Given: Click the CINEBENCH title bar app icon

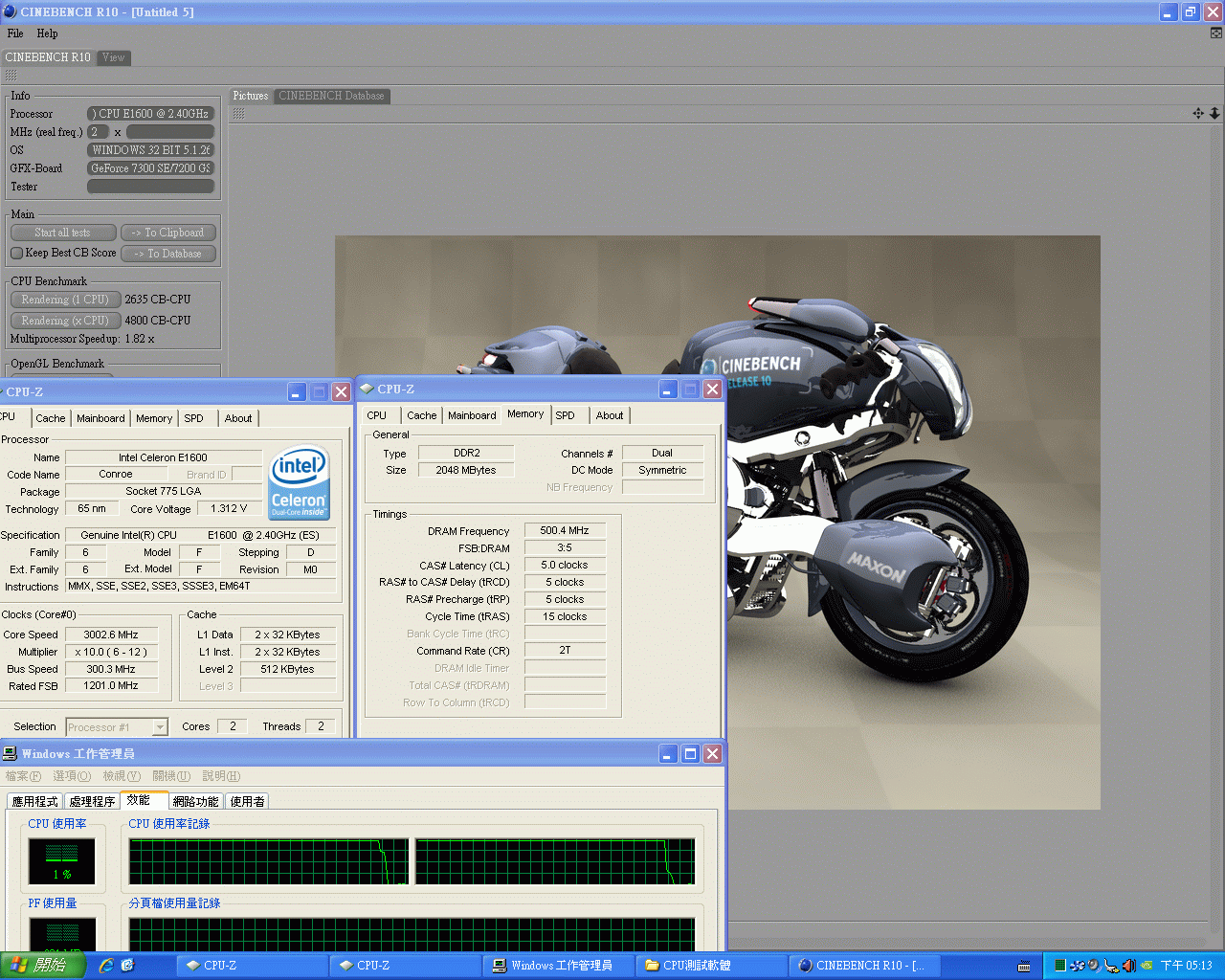Looking at the screenshot, I should (x=10, y=11).
